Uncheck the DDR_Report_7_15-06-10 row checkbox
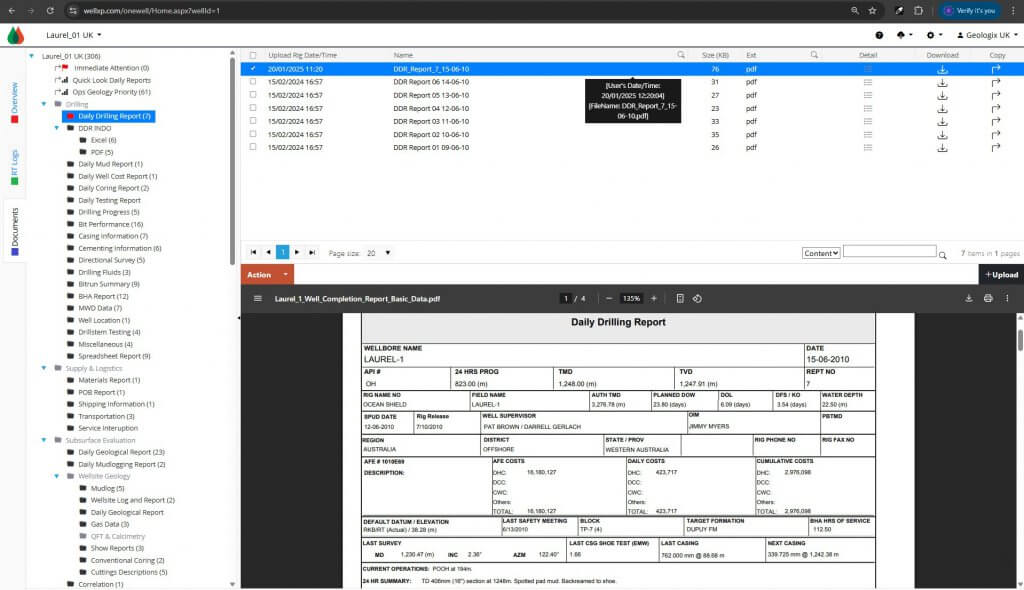1024x590 pixels. tap(253, 69)
